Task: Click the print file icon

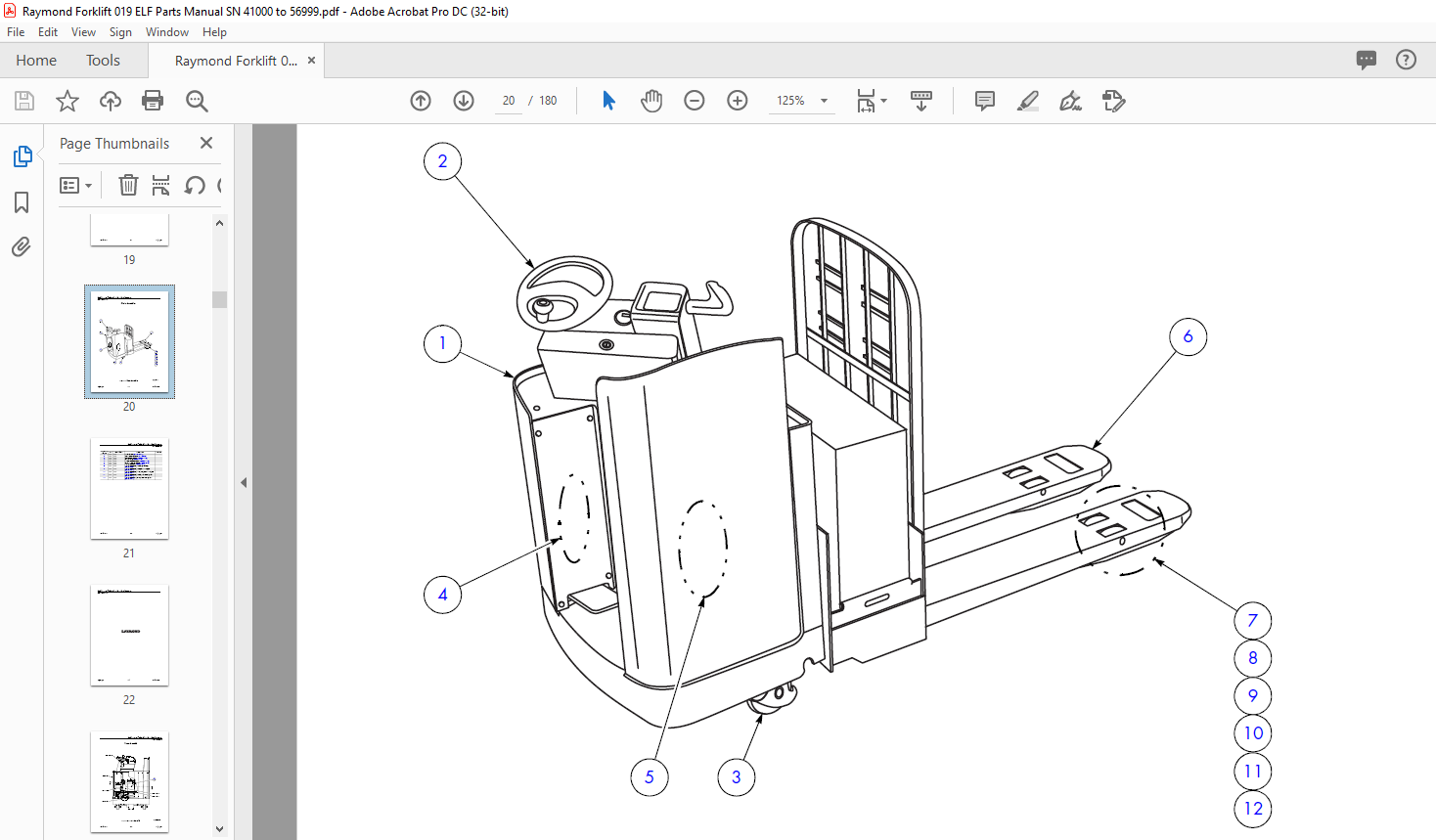Action: (x=153, y=101)
